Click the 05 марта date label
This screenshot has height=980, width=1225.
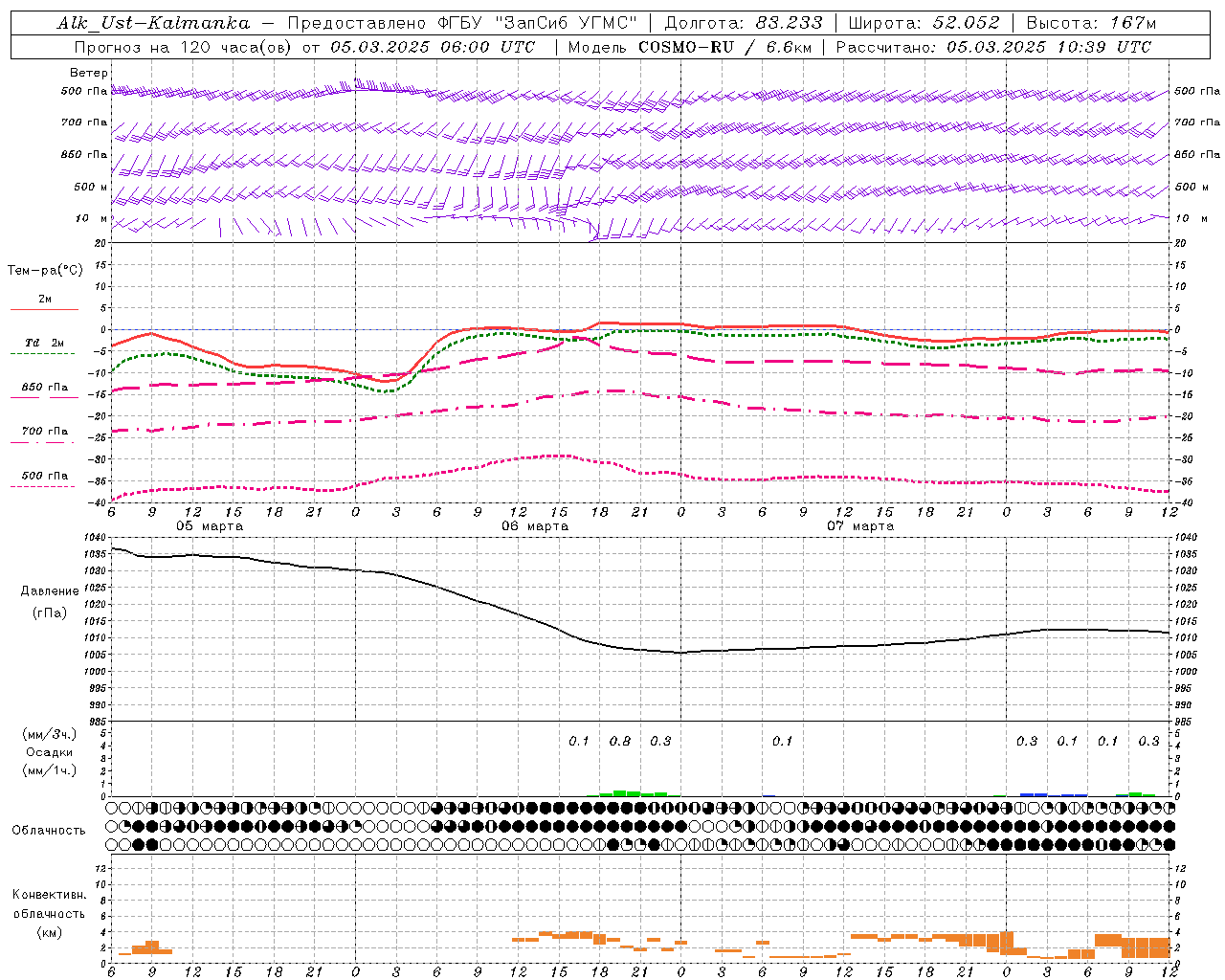tap(209, 526)
